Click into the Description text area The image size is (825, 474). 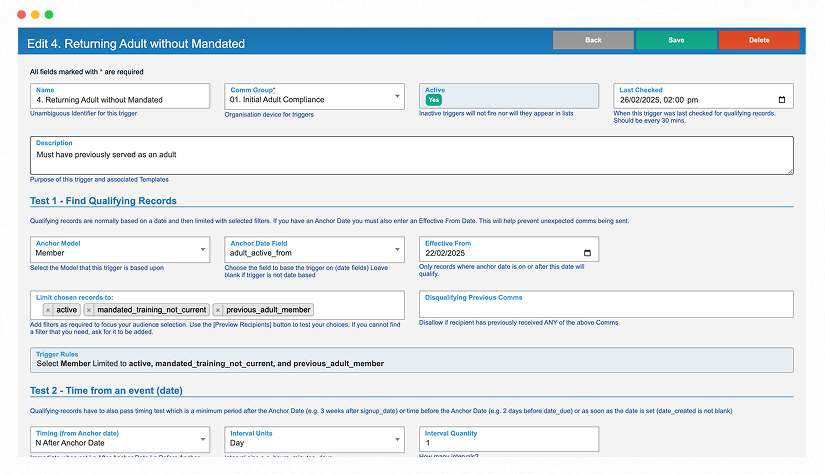click(411, 155)
